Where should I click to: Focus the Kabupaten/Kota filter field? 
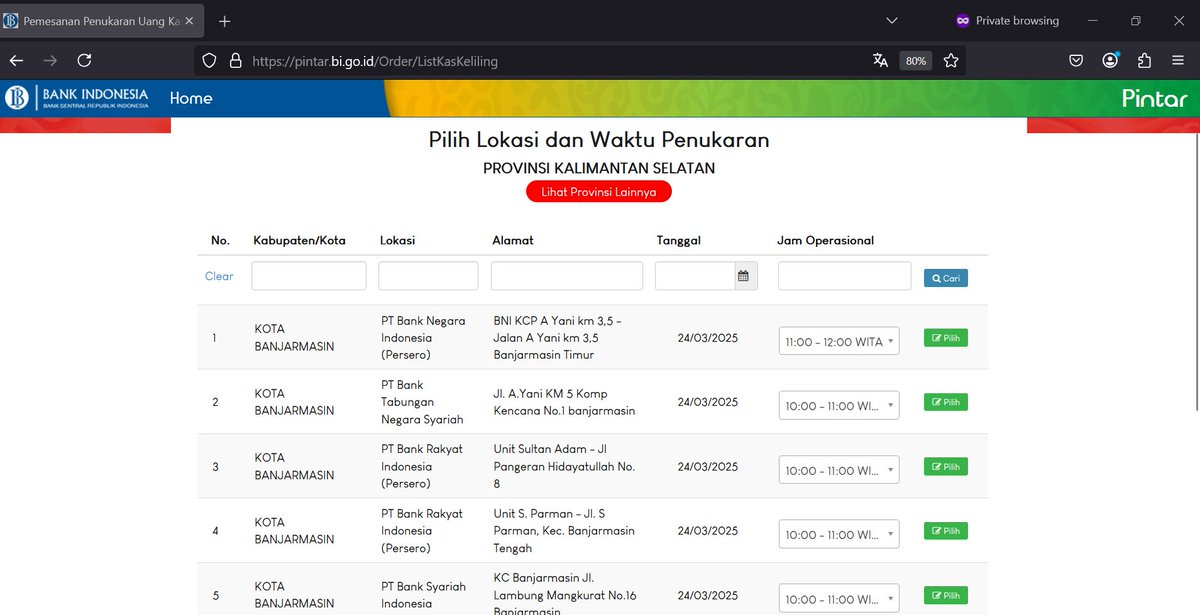tap(309, 276)
